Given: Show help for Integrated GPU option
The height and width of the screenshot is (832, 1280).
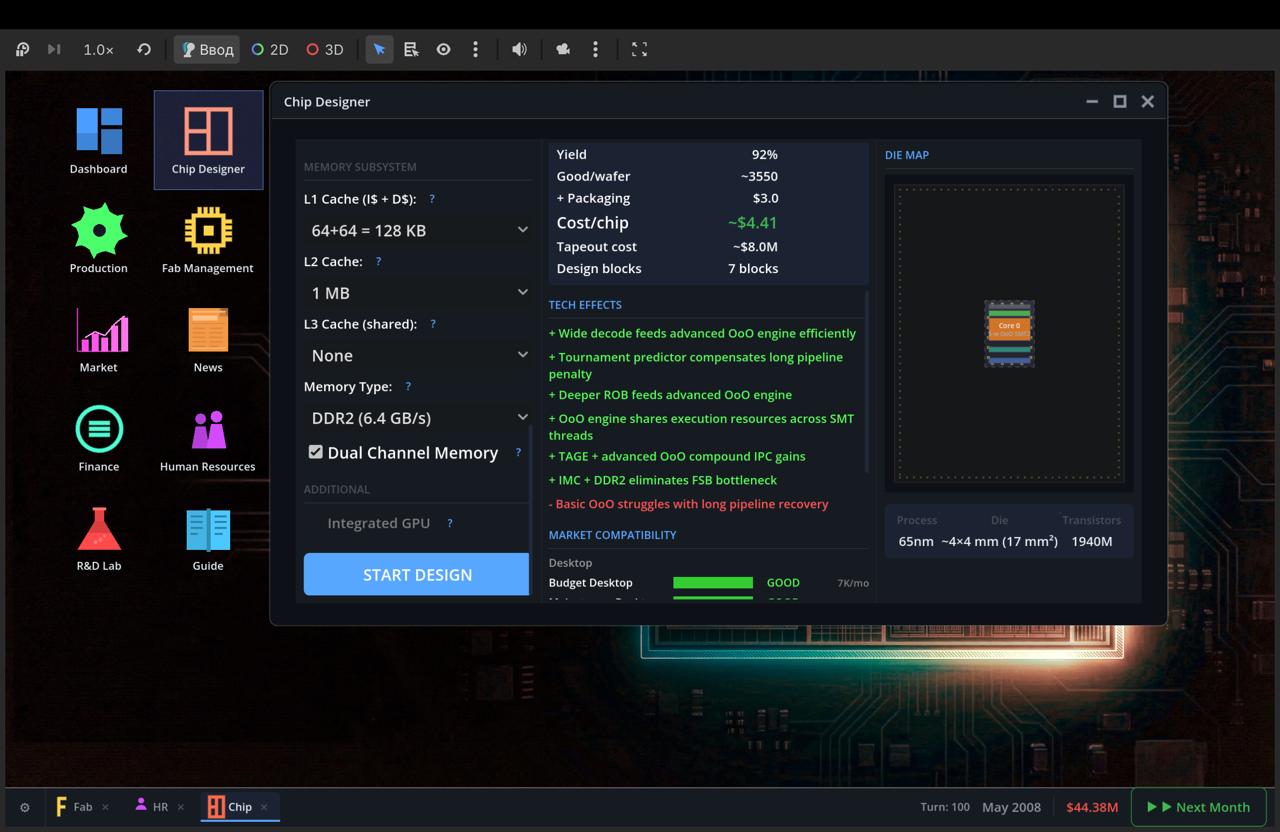Looking at the screenshot, I should pyautogui.click(x=450, y=522).
